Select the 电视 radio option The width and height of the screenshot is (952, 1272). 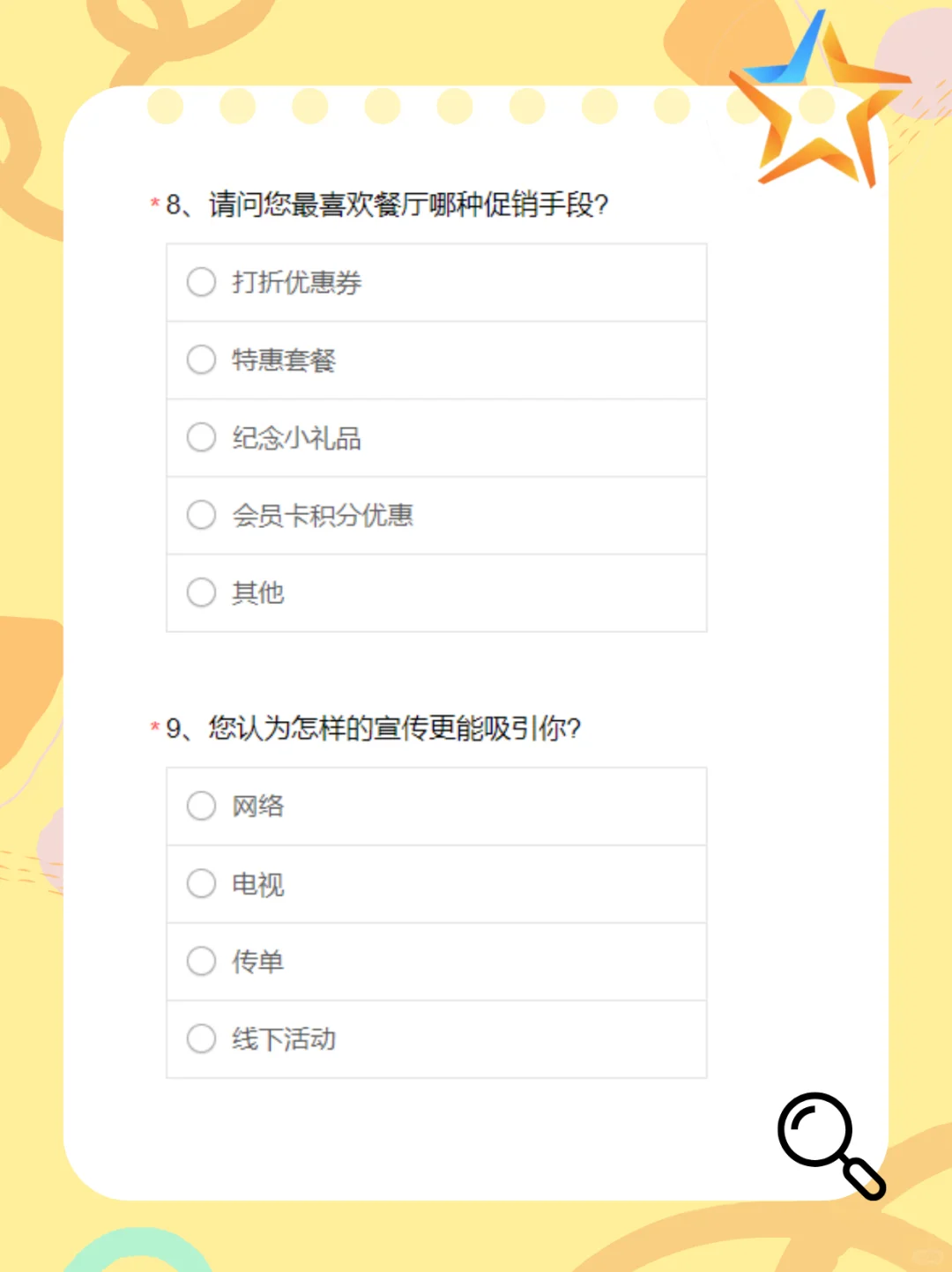201,883
